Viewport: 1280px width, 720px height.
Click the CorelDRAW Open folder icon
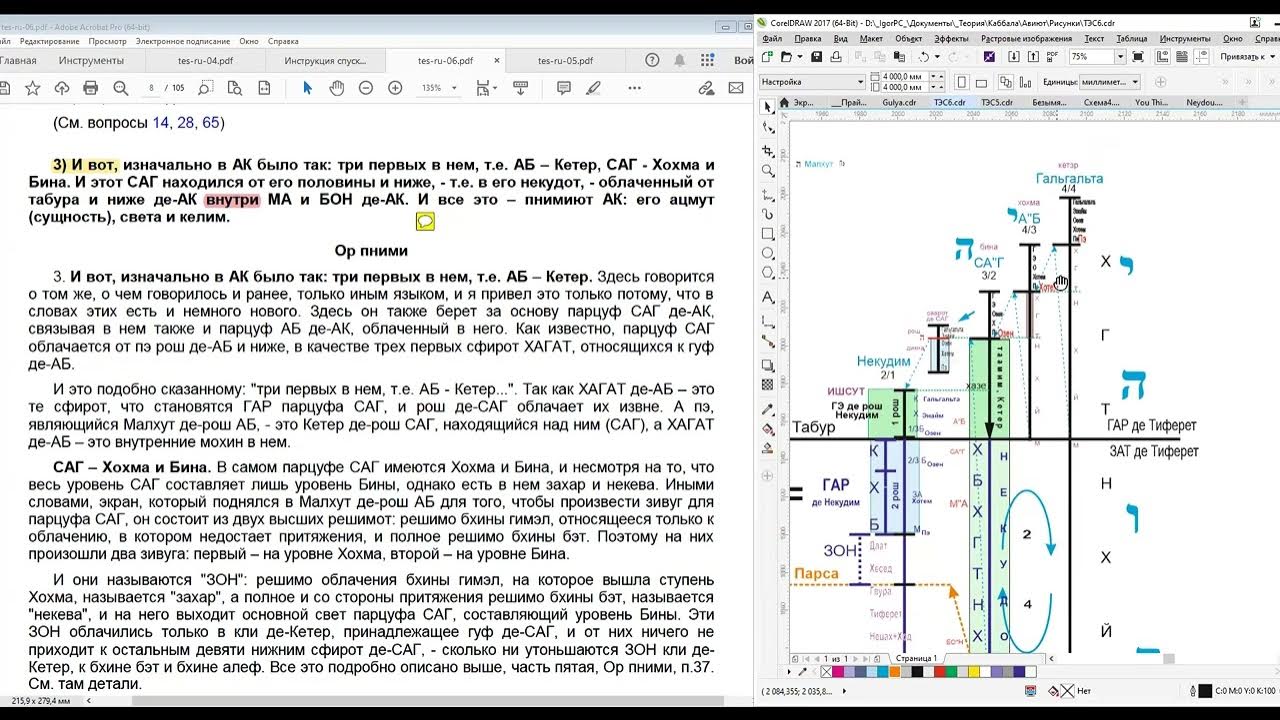click(x=787, y=57)
